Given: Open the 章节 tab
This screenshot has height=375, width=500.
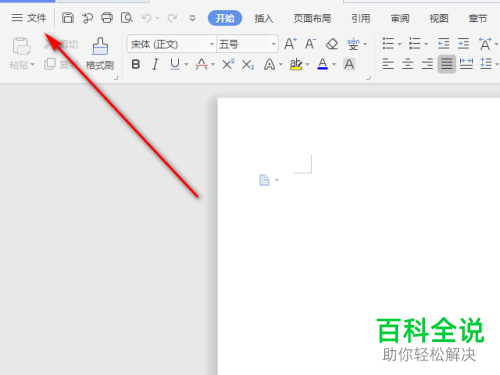Looking at the screenshot, I should tap(478, 18).
